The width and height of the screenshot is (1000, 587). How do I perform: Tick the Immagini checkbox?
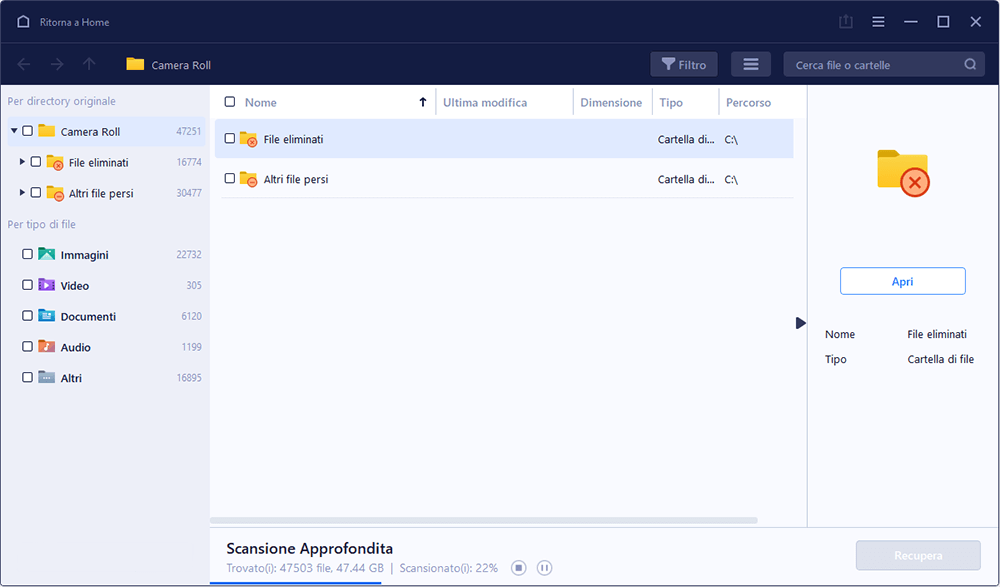point(27,254)
